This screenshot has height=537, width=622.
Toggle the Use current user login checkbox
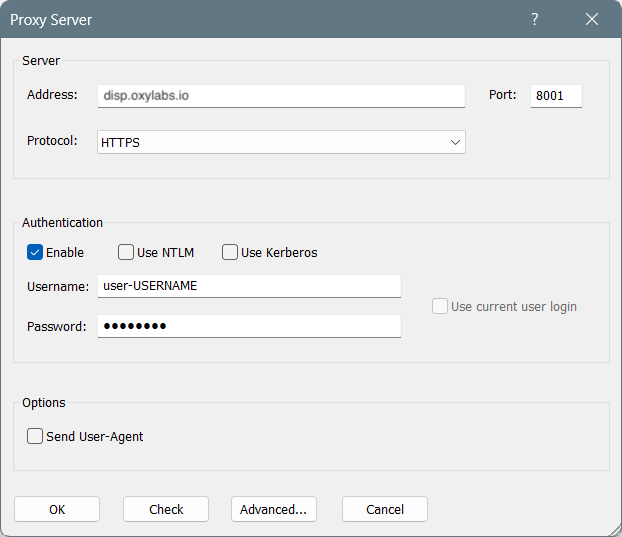(440, 306)
